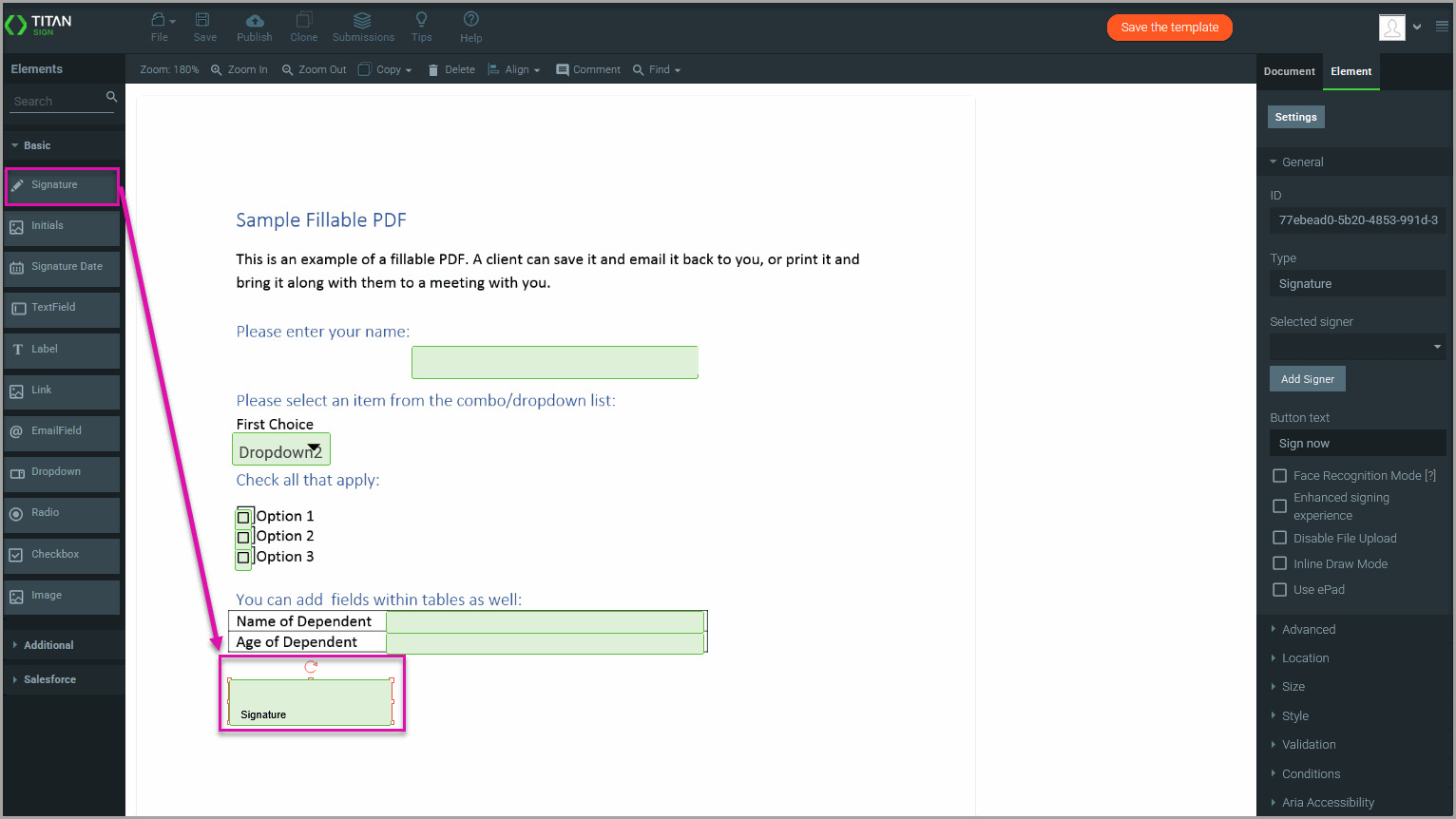
Task: Enable Face Recognition Mode checkbox
Action: [x=1280, y=476]
